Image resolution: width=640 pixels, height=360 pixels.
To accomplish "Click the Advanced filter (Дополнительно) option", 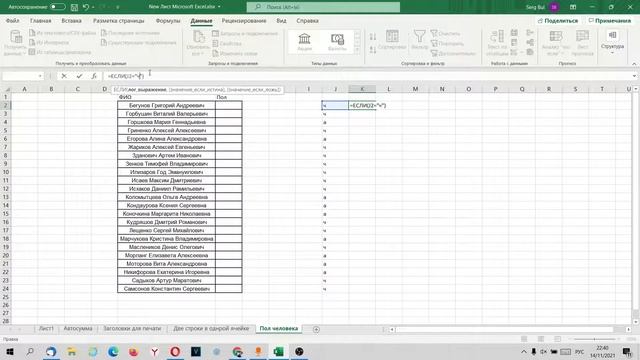I will coord(453,53).
